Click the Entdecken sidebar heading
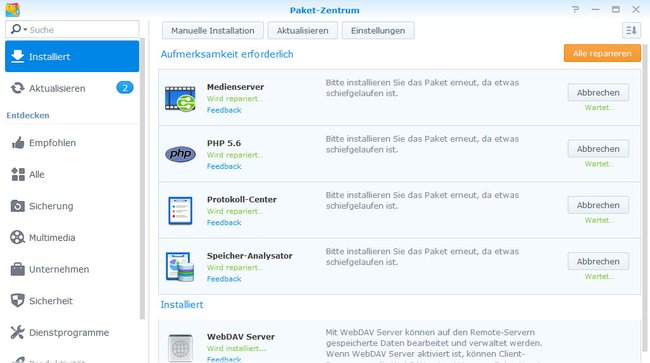 (28, 115)
